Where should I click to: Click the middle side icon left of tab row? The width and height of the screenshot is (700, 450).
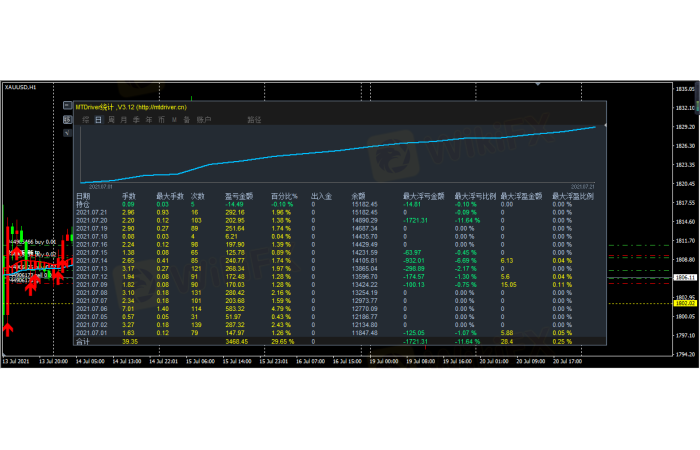point(67,119)
